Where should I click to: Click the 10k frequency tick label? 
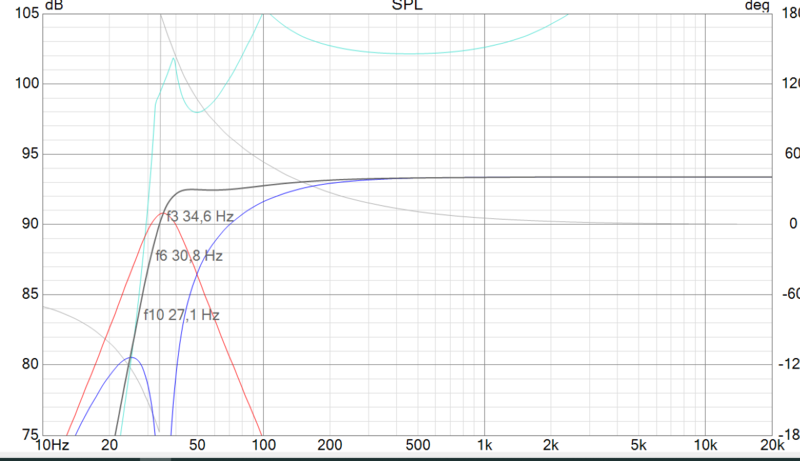[x=706, y=445]
